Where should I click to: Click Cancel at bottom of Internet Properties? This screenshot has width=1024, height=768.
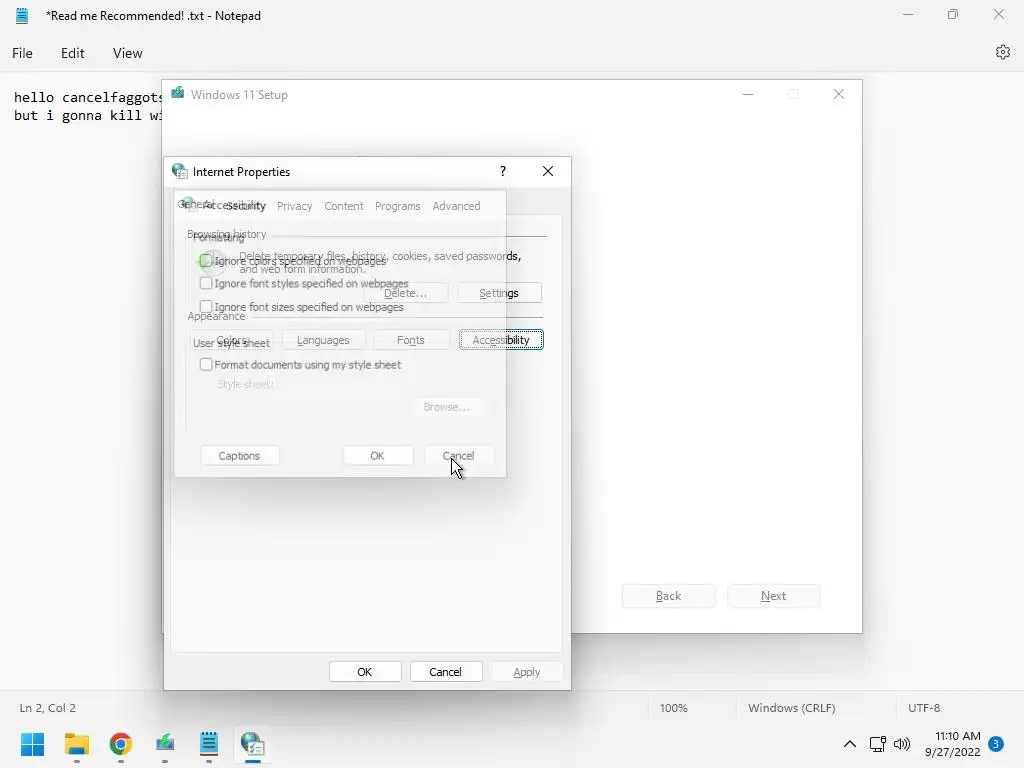[x=445, y=671]
